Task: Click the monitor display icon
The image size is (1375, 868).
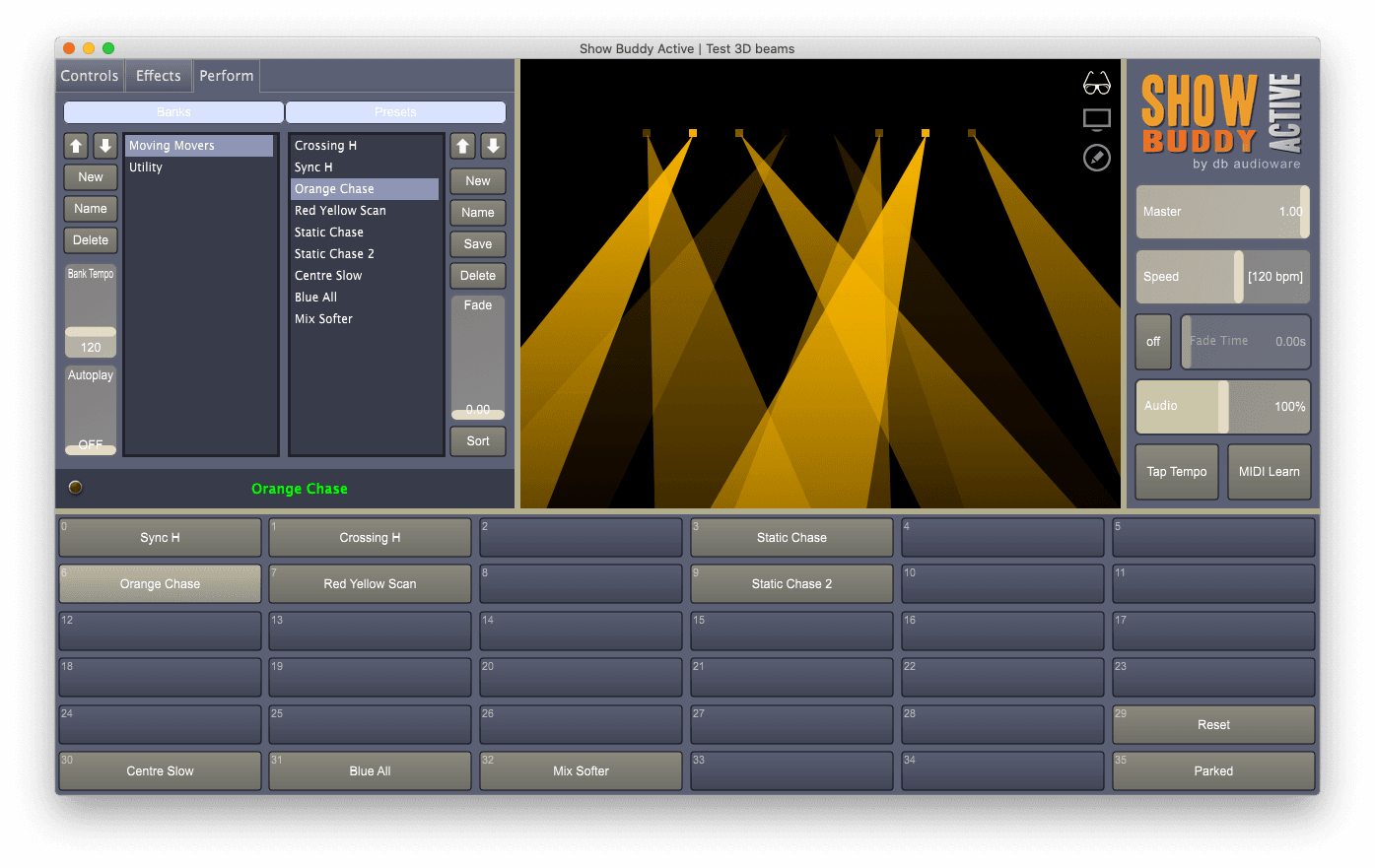Action: 1096,119
